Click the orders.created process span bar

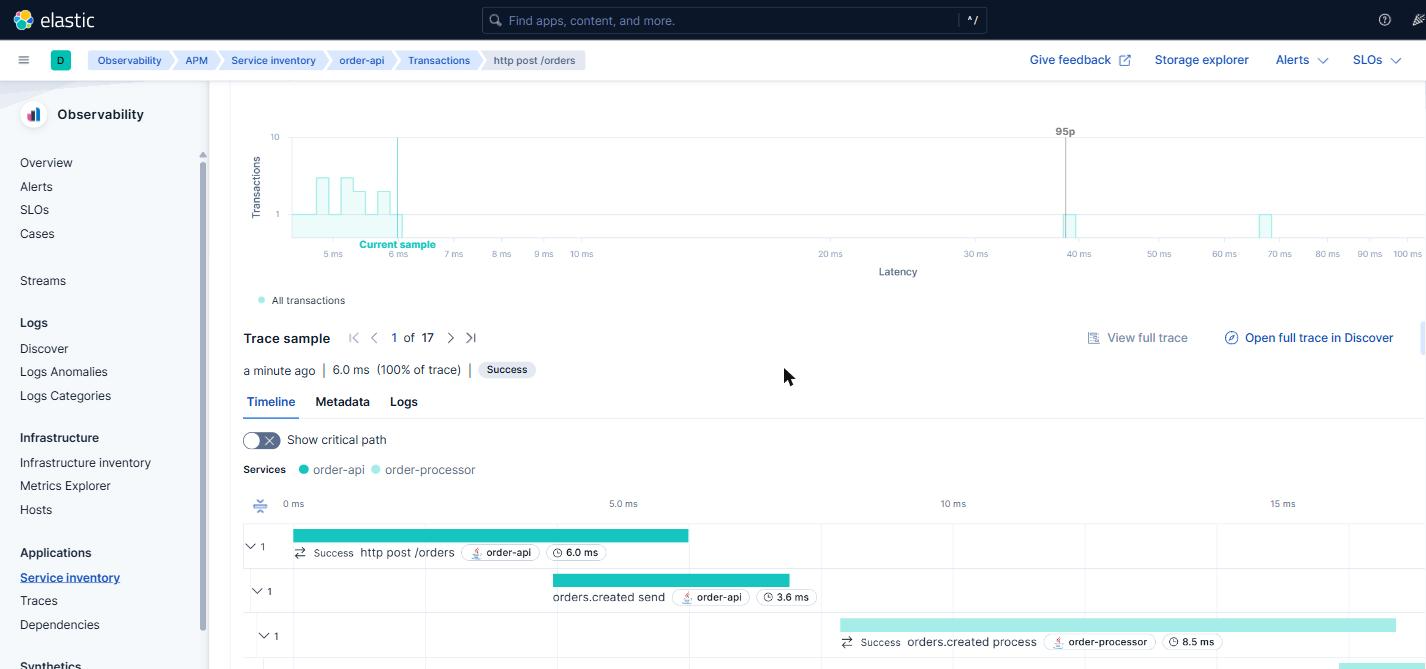pyautogui.click(x=1118, y=625)
